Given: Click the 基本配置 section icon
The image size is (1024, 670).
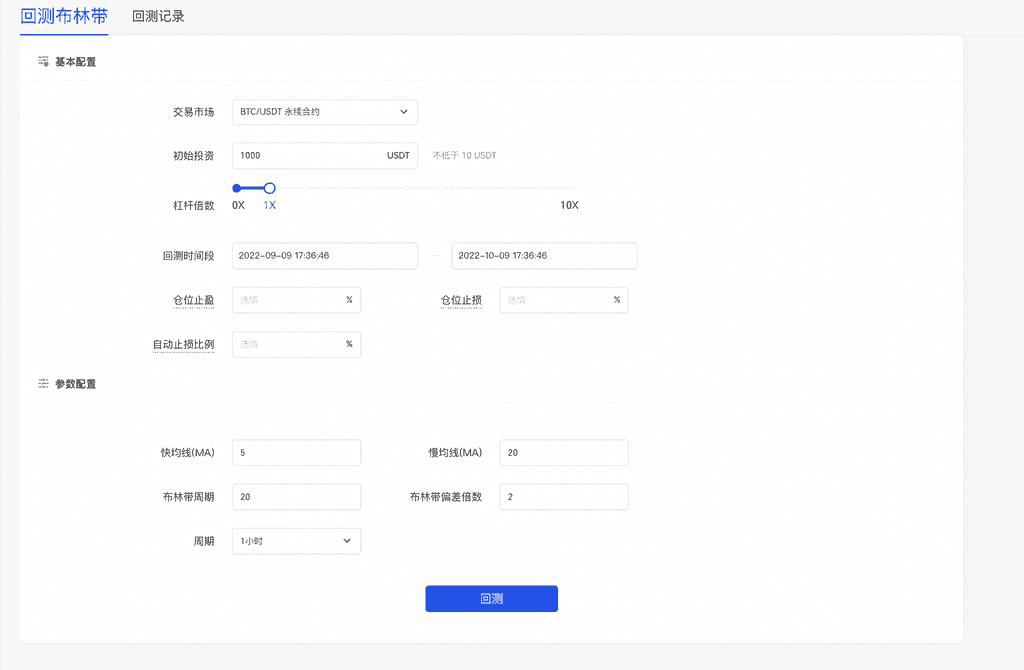Looking at the screenshot, I should point(43,62).
